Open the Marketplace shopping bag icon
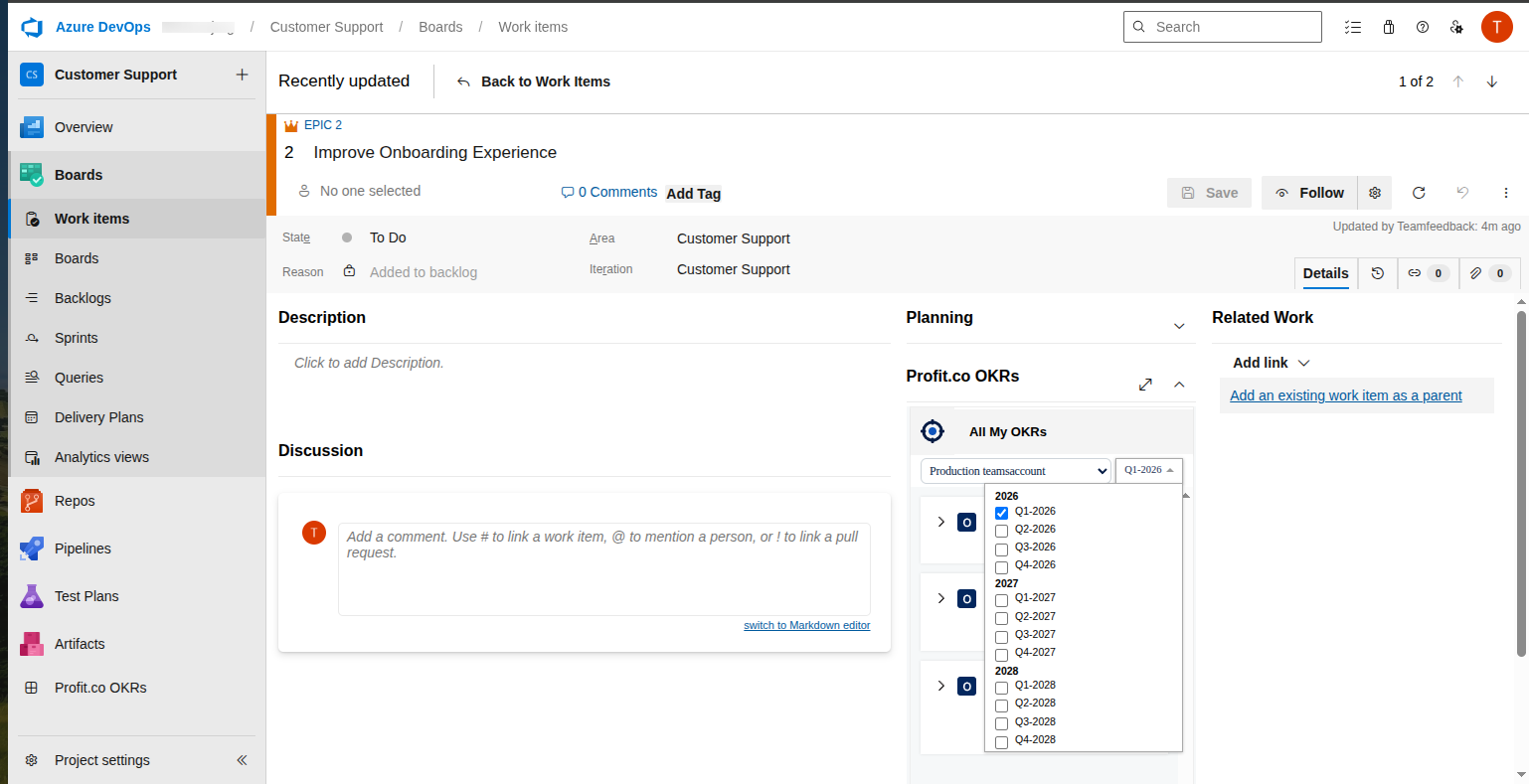 coord(1389,27)
